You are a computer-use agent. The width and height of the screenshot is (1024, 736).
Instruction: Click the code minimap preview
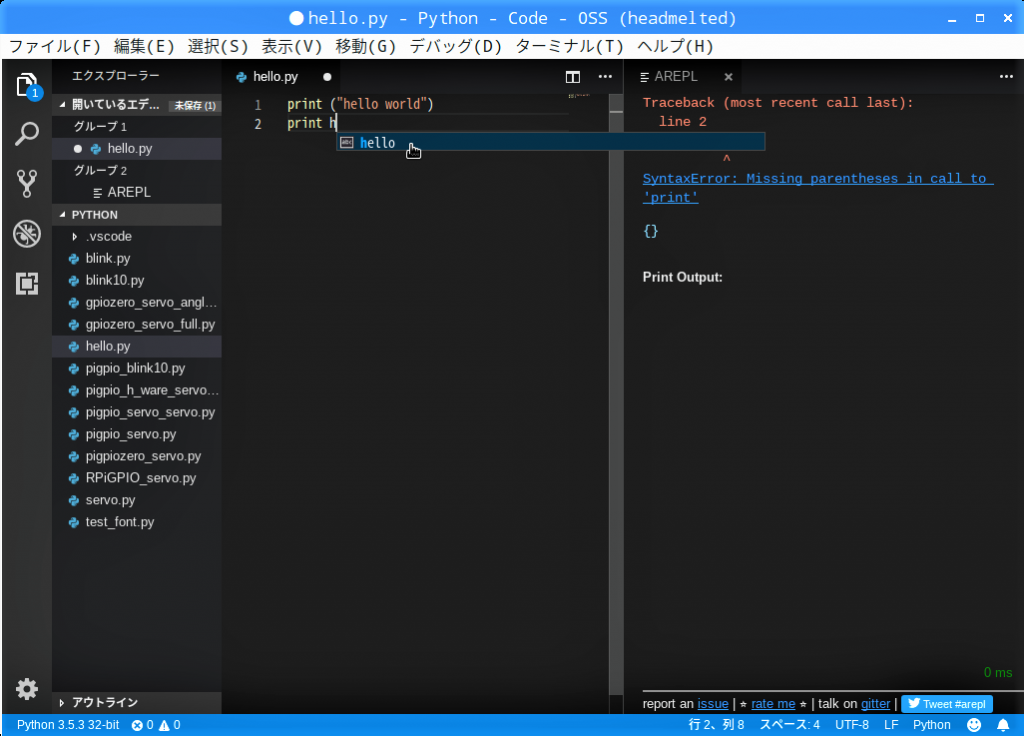[579, 96]
